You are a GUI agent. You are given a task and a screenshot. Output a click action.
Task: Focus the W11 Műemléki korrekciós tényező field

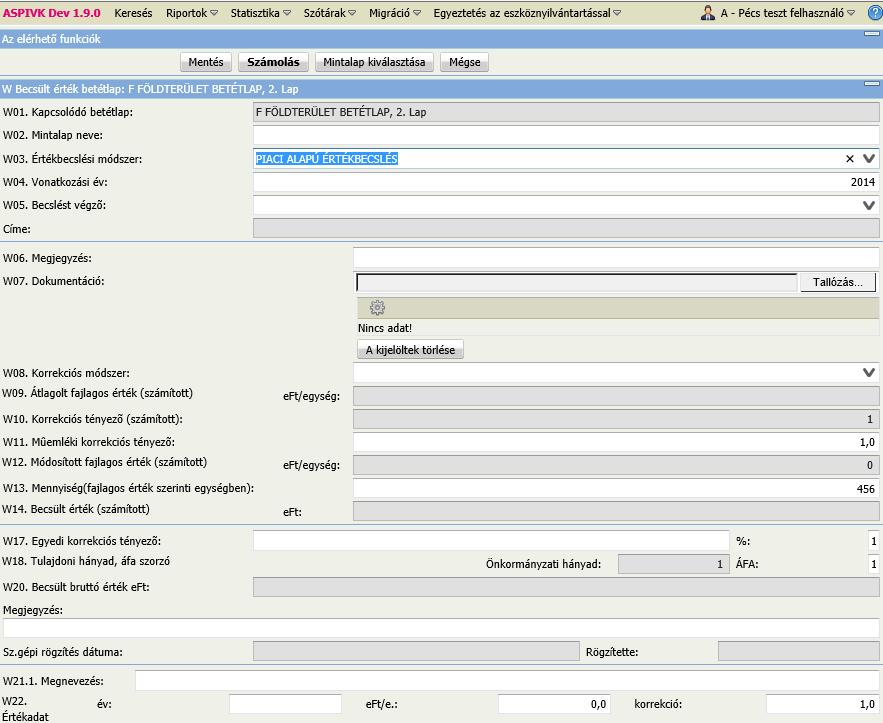click(x=616, y=442)
